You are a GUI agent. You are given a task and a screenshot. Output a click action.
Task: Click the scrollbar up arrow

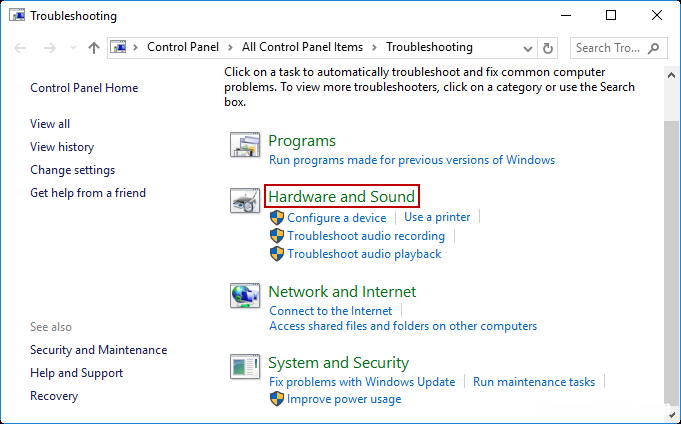click(x=671, y=75)
